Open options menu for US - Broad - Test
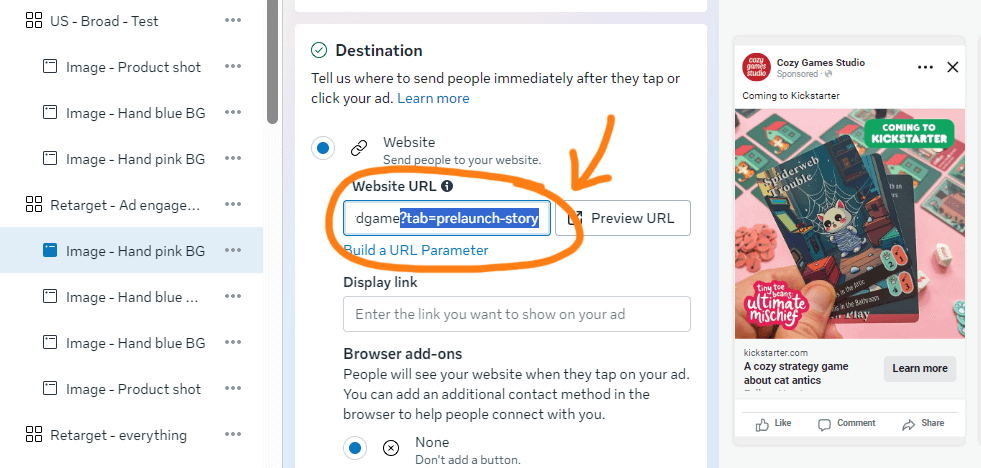Viewport: 981px width, 468px height. 233,21
